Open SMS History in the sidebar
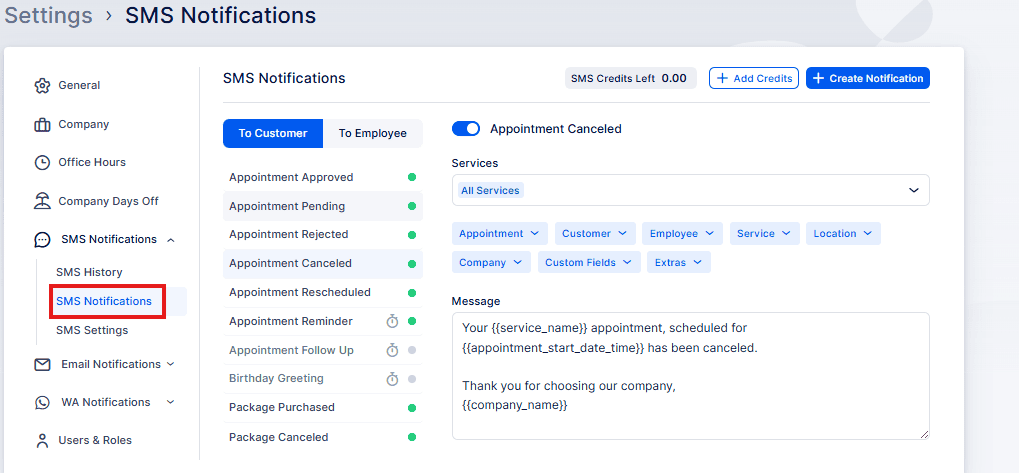Viewport: 1019px width, 473px height. pyautogui.click(x=89, y=272)
